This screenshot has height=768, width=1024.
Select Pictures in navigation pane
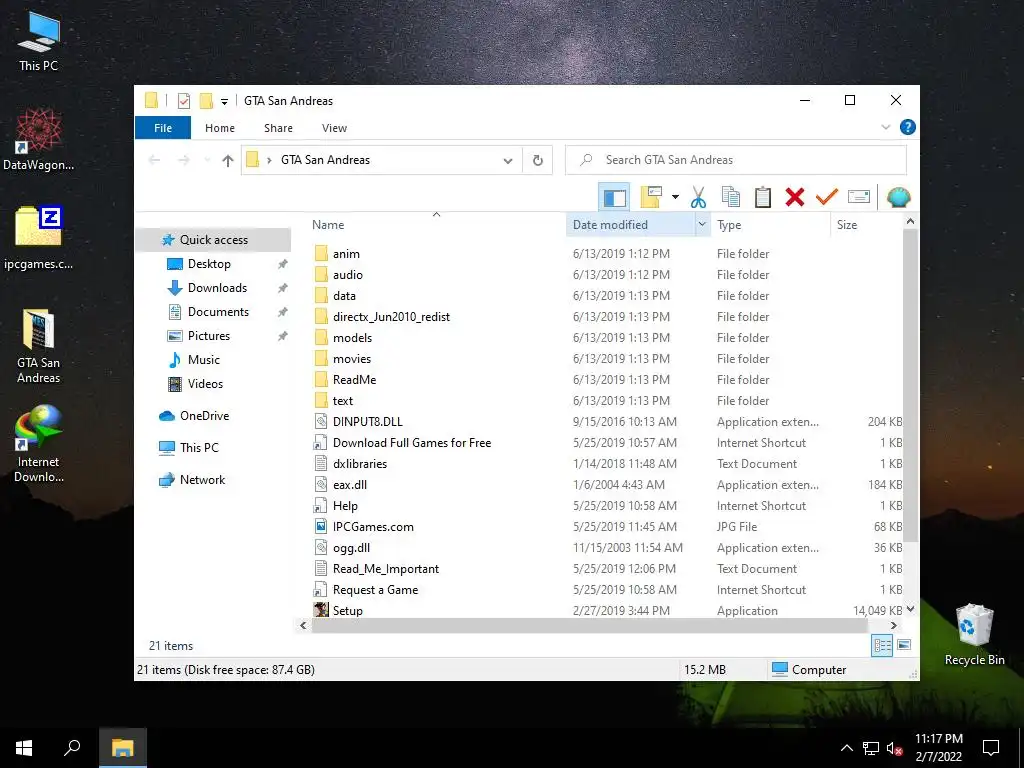[x=208, y=336]
